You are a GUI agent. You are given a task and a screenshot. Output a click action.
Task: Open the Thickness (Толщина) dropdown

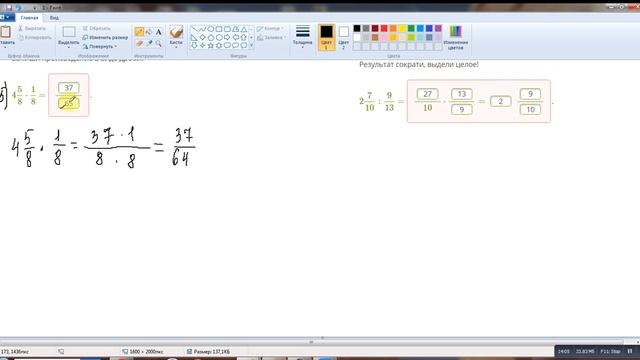(302, 37)
